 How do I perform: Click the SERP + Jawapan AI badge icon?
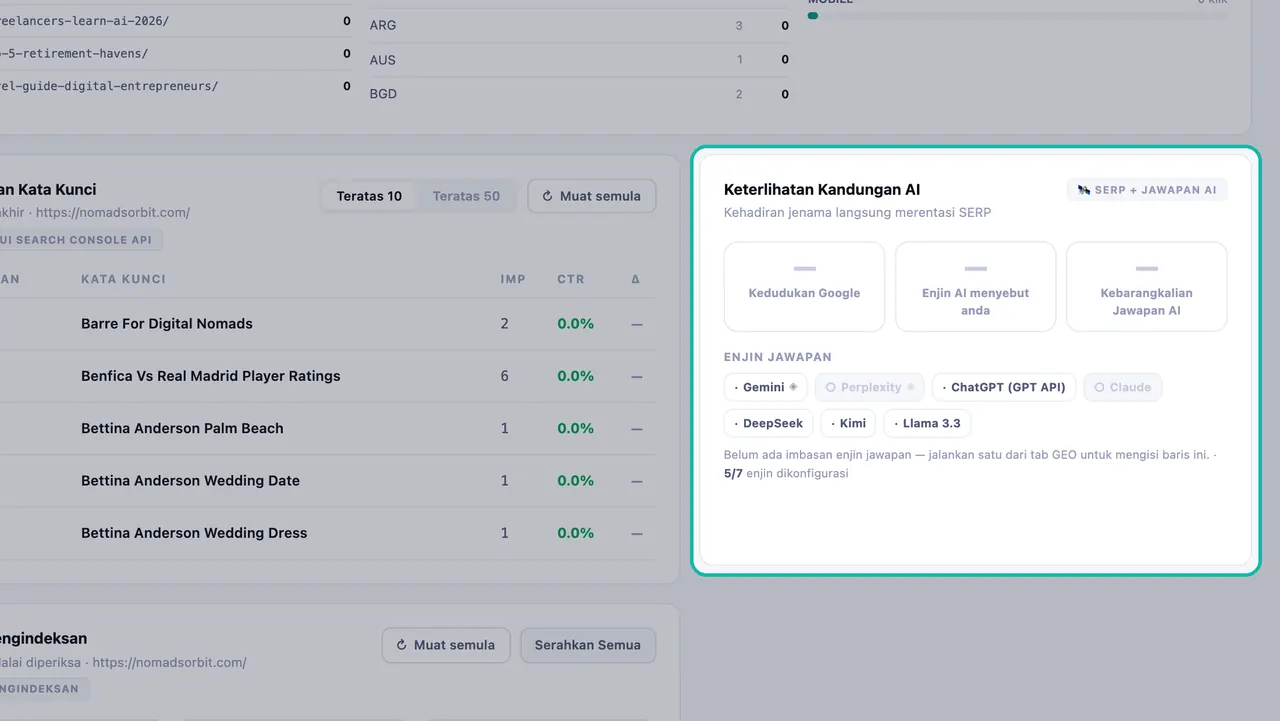tap(1084, 190)
